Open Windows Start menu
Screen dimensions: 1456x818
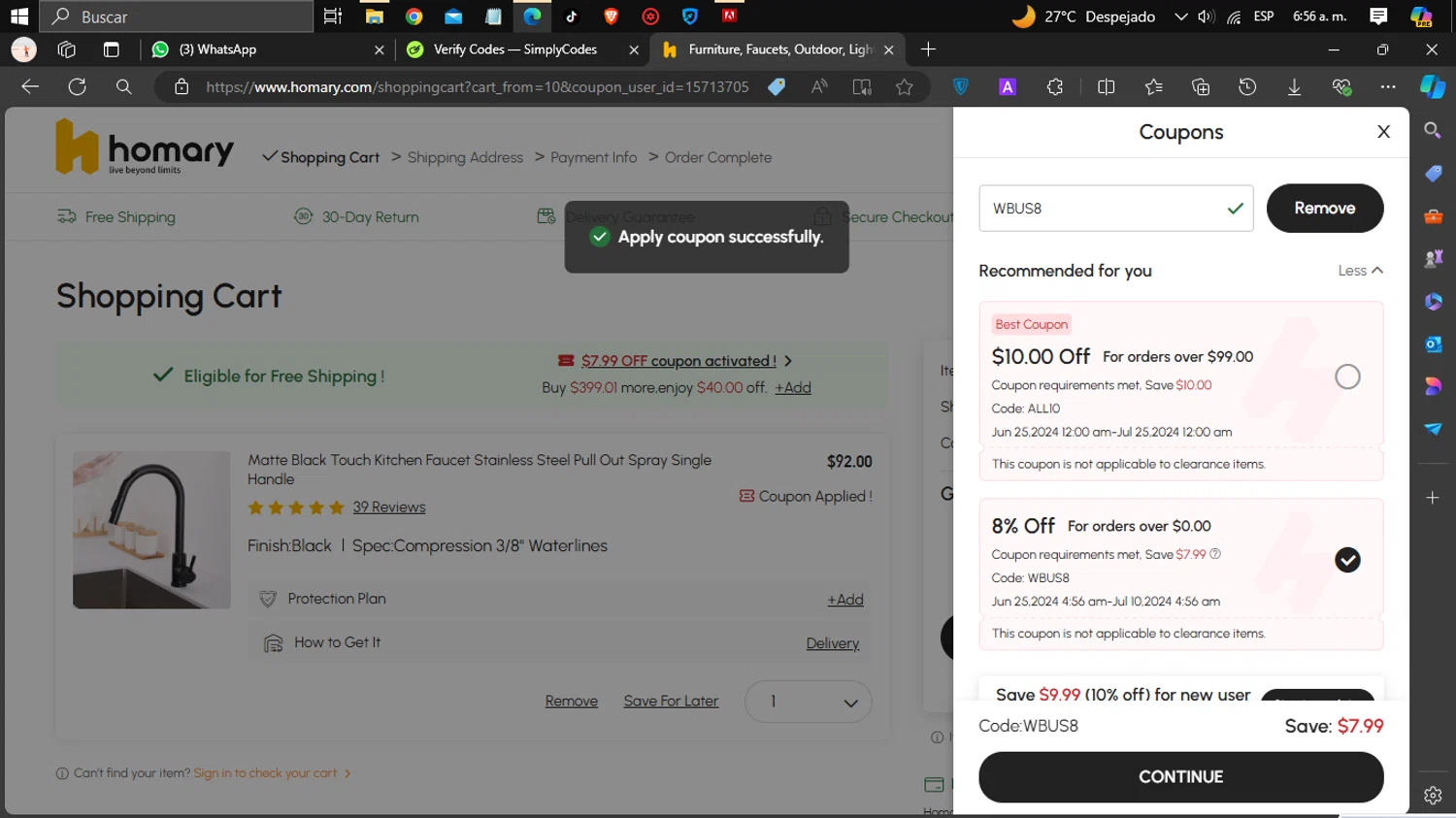tap(19, 16)
